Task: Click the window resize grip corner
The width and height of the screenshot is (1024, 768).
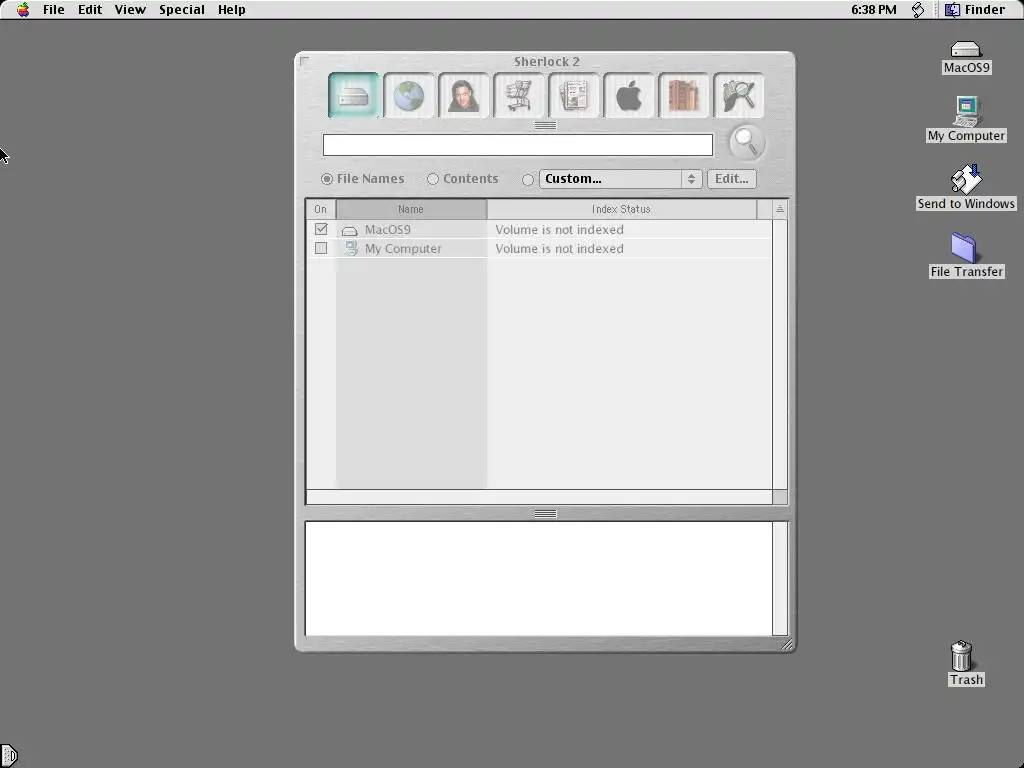Action: tap(787, 645)
